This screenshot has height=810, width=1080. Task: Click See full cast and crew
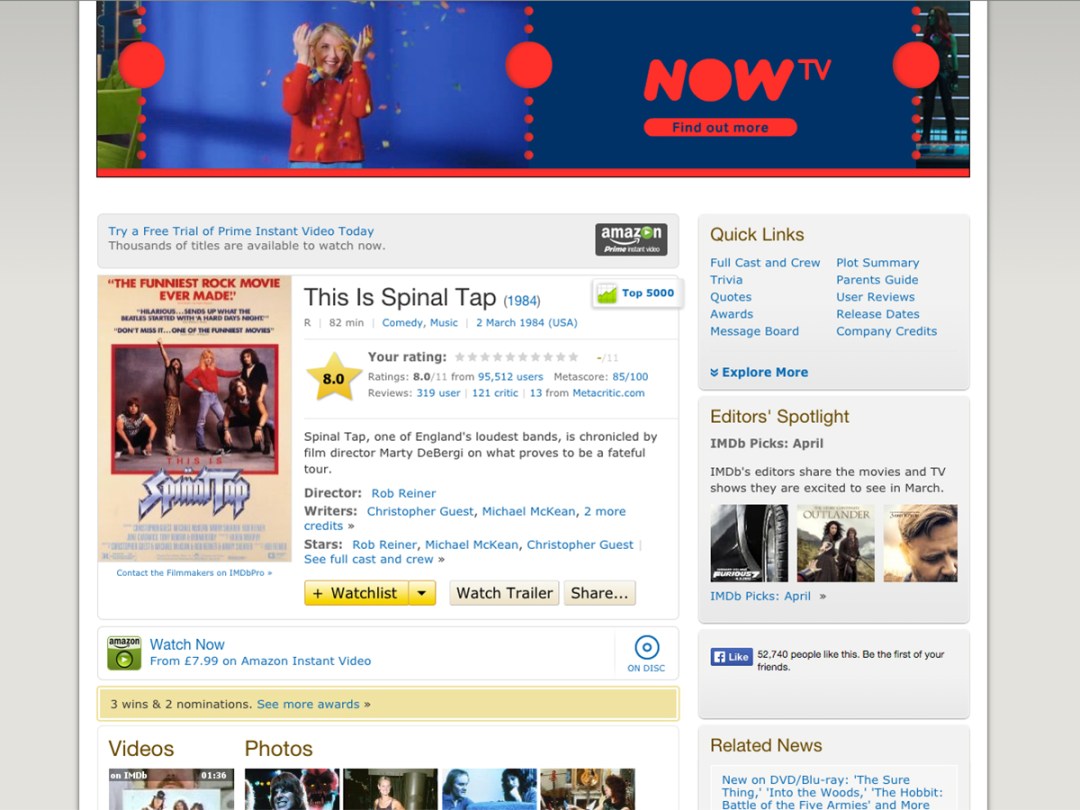(369, 559)
